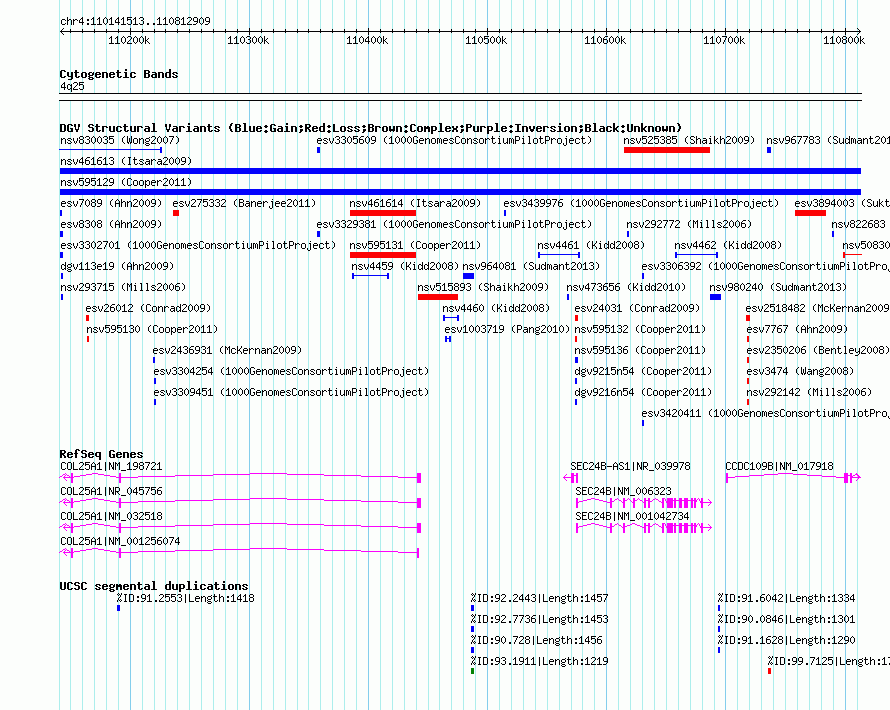Click segmental duplication %ID:91.6042|Length:1334

786,598
